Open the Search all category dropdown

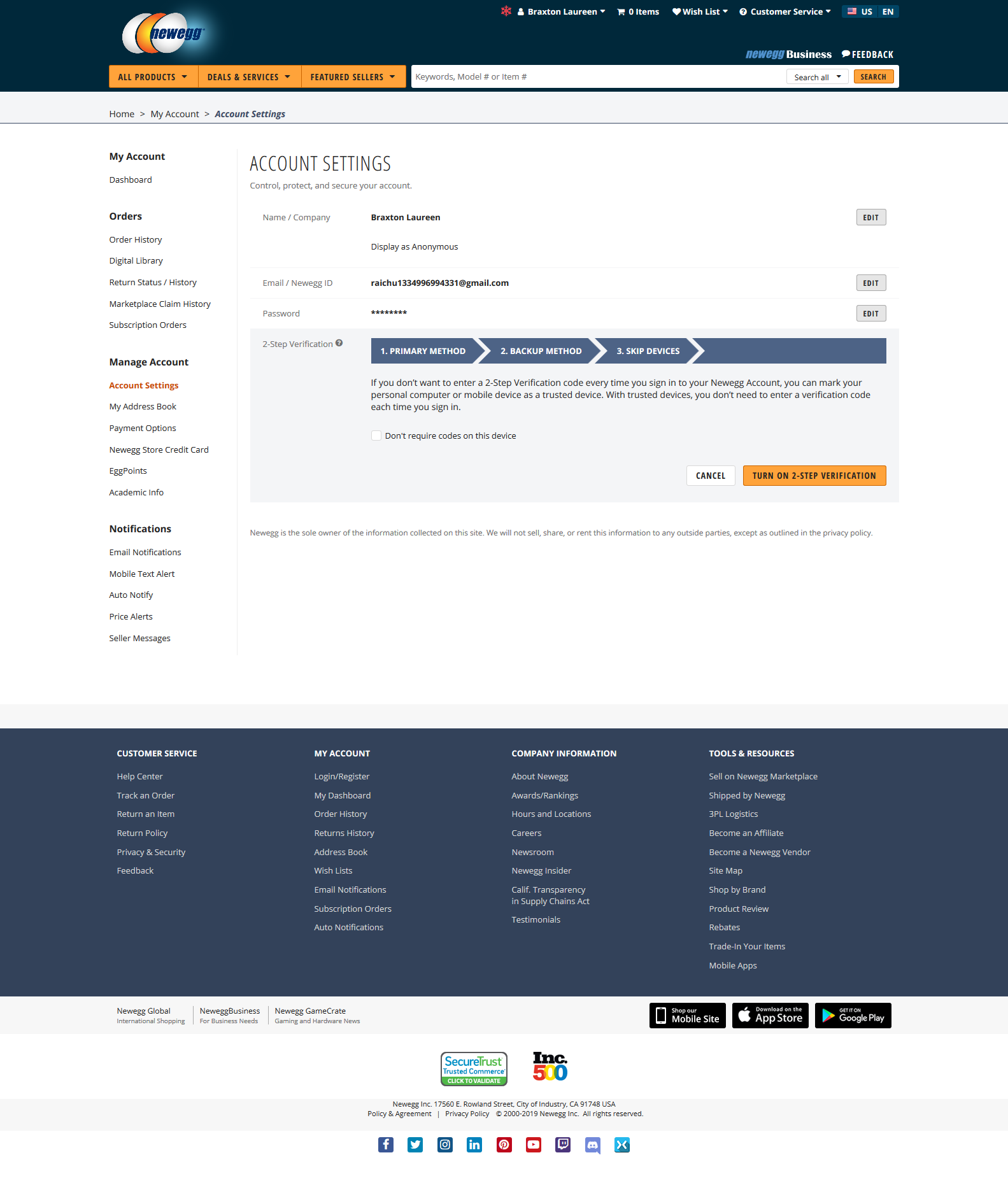pos(818,77)
